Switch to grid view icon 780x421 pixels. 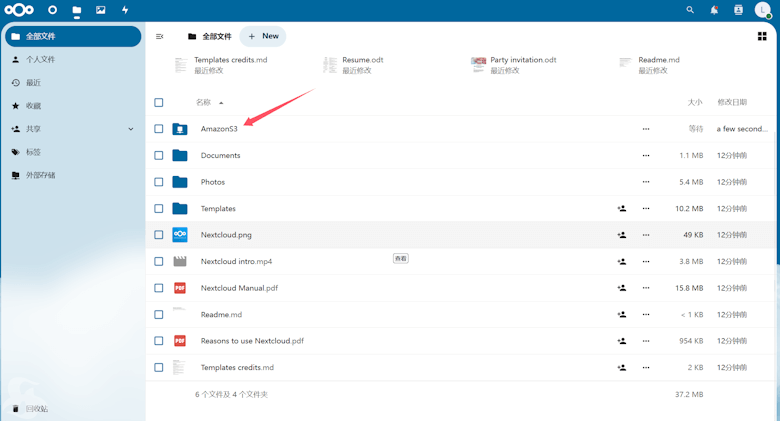762,36
